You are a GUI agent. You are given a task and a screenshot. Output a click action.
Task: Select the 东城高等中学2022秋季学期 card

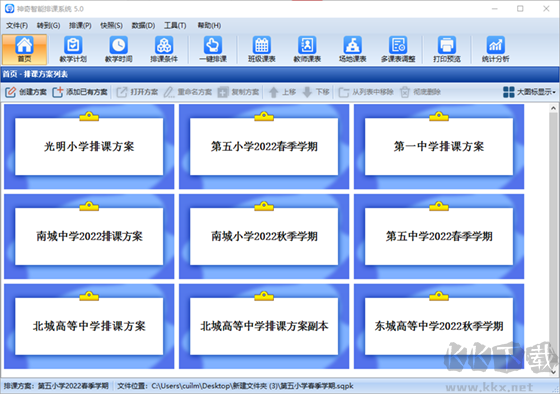[439, 326]
